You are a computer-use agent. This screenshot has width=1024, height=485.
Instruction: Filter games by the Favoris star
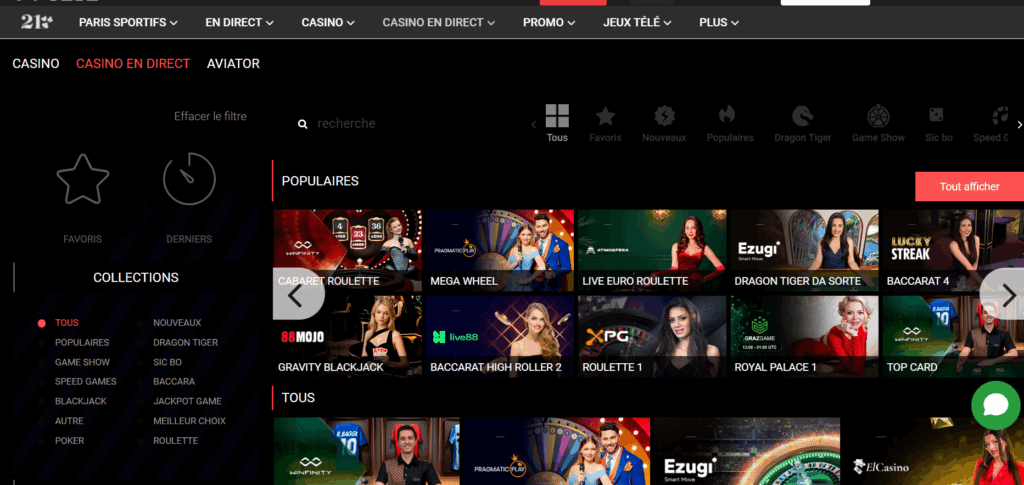(605, 117)
